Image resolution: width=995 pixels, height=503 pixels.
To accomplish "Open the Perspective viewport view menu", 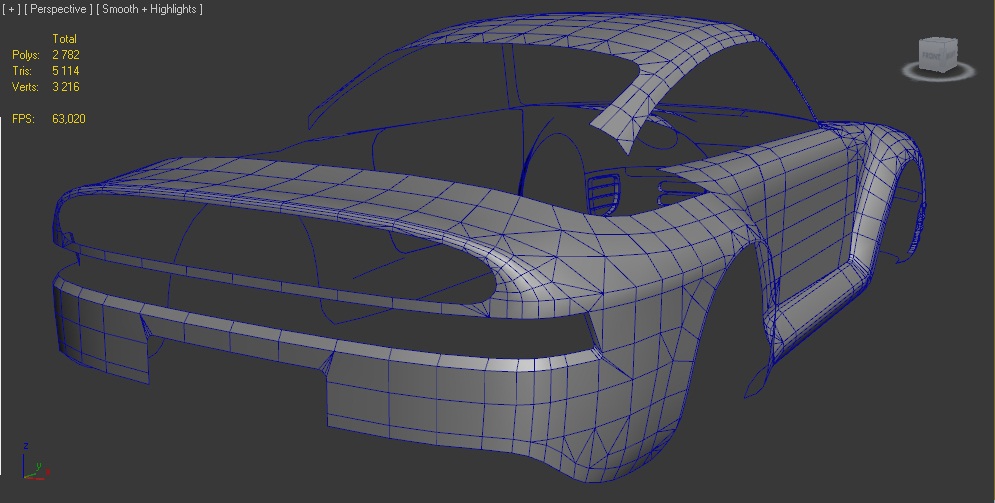I will [x=58, y=9].
